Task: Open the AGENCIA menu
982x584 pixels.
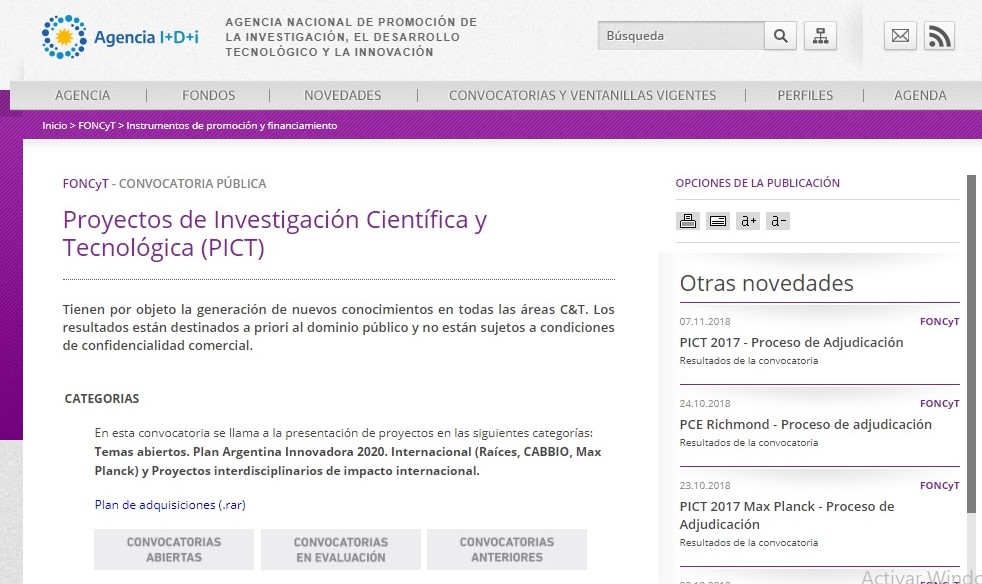Action: [x=83, y=95]
